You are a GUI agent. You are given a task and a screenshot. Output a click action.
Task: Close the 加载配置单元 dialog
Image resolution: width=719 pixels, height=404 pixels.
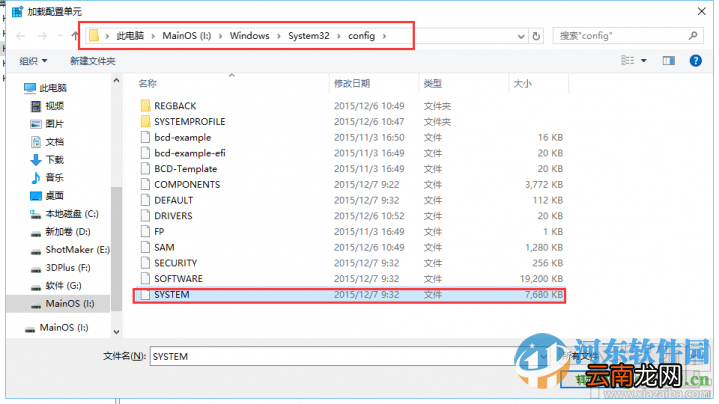tap(702, 11)
